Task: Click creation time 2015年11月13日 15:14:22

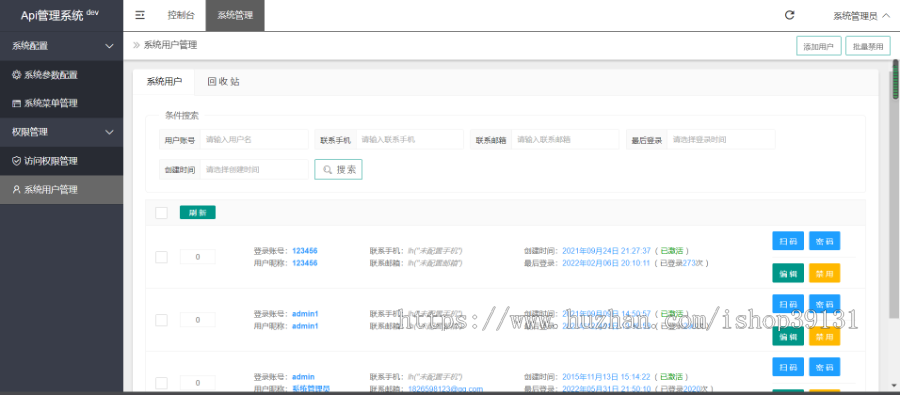Action: click(x=606, y=377)
